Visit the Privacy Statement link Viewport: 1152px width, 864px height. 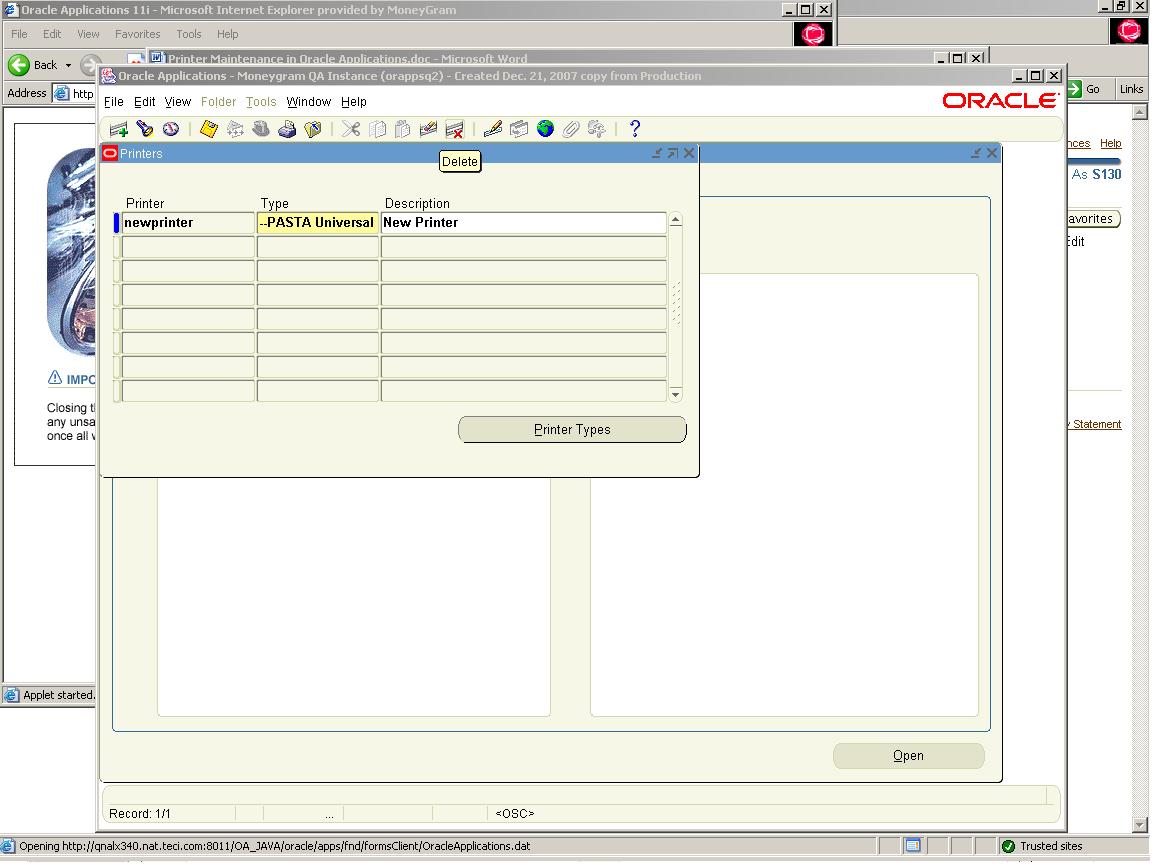(x=1096, y=423)
